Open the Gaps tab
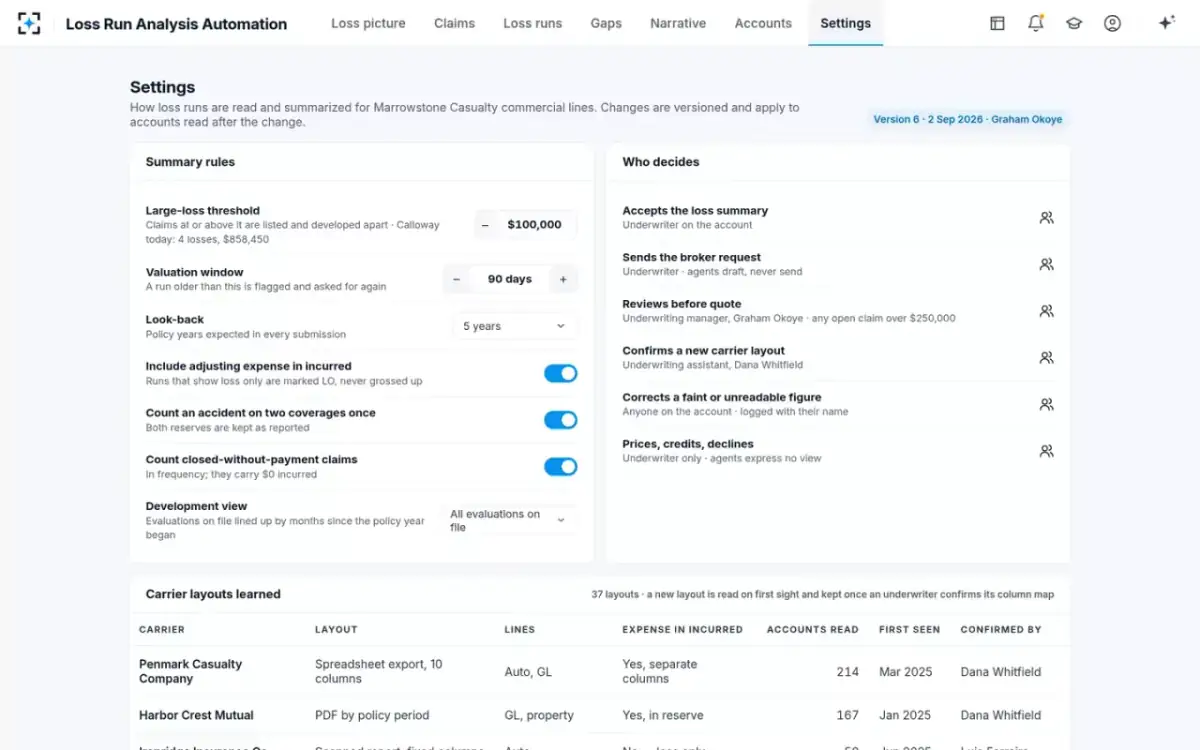 pos(606,23)
